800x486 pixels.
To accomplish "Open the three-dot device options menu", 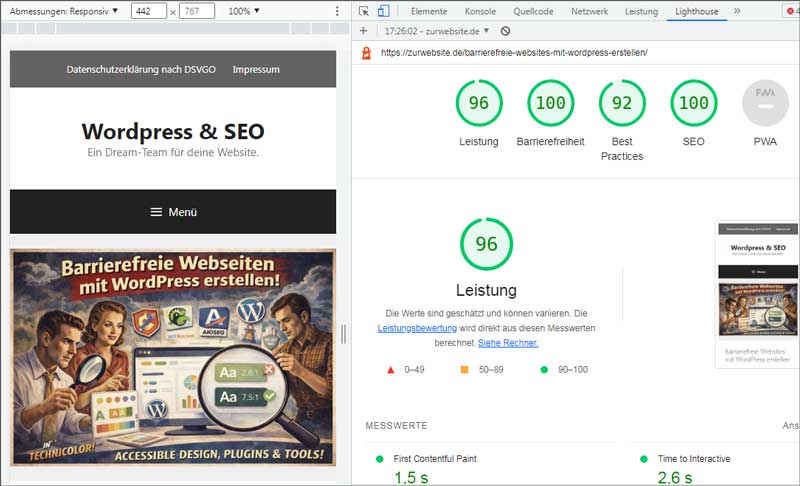I will click(x=337, y=11).
